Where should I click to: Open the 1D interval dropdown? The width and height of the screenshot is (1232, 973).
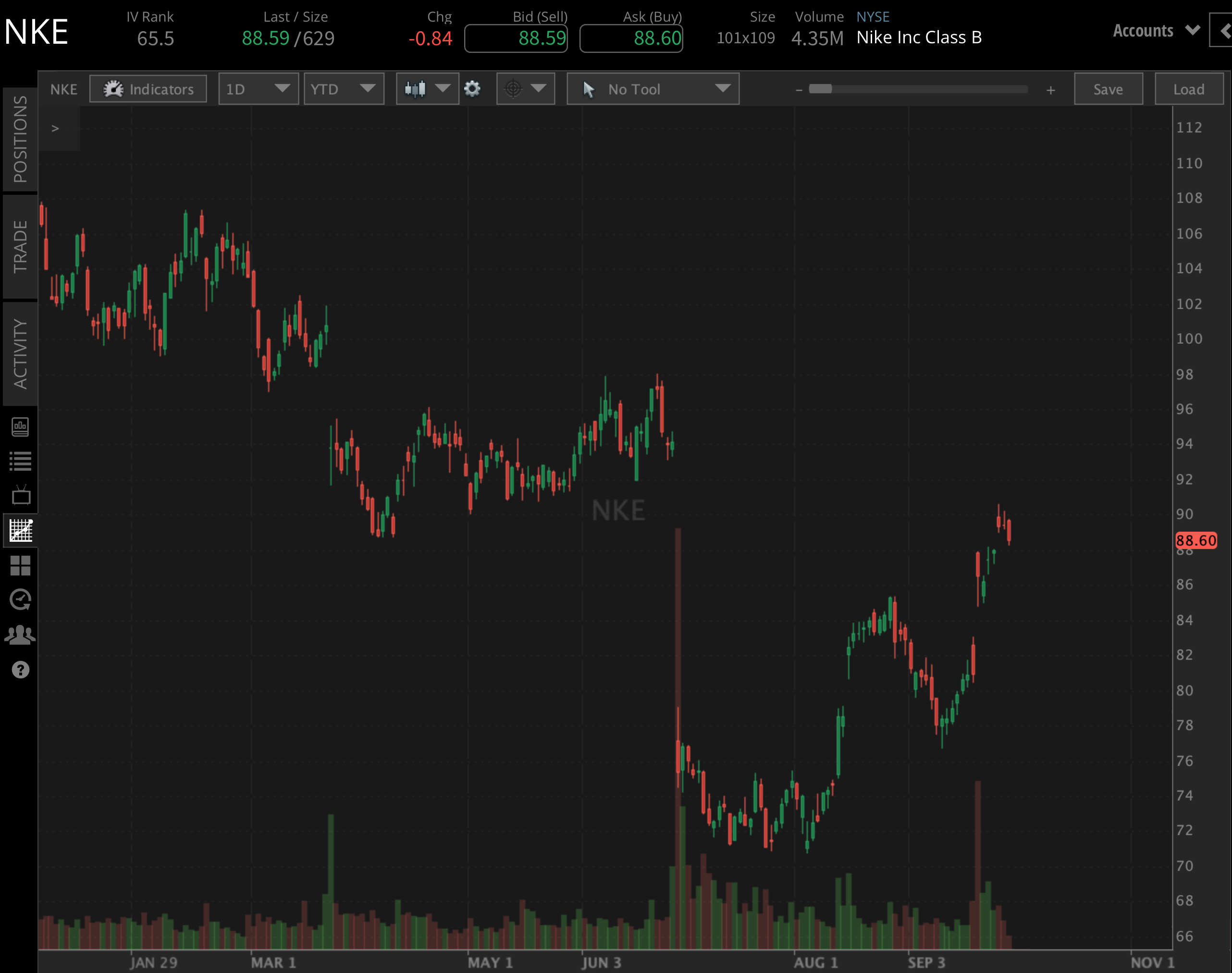[258, 89]
